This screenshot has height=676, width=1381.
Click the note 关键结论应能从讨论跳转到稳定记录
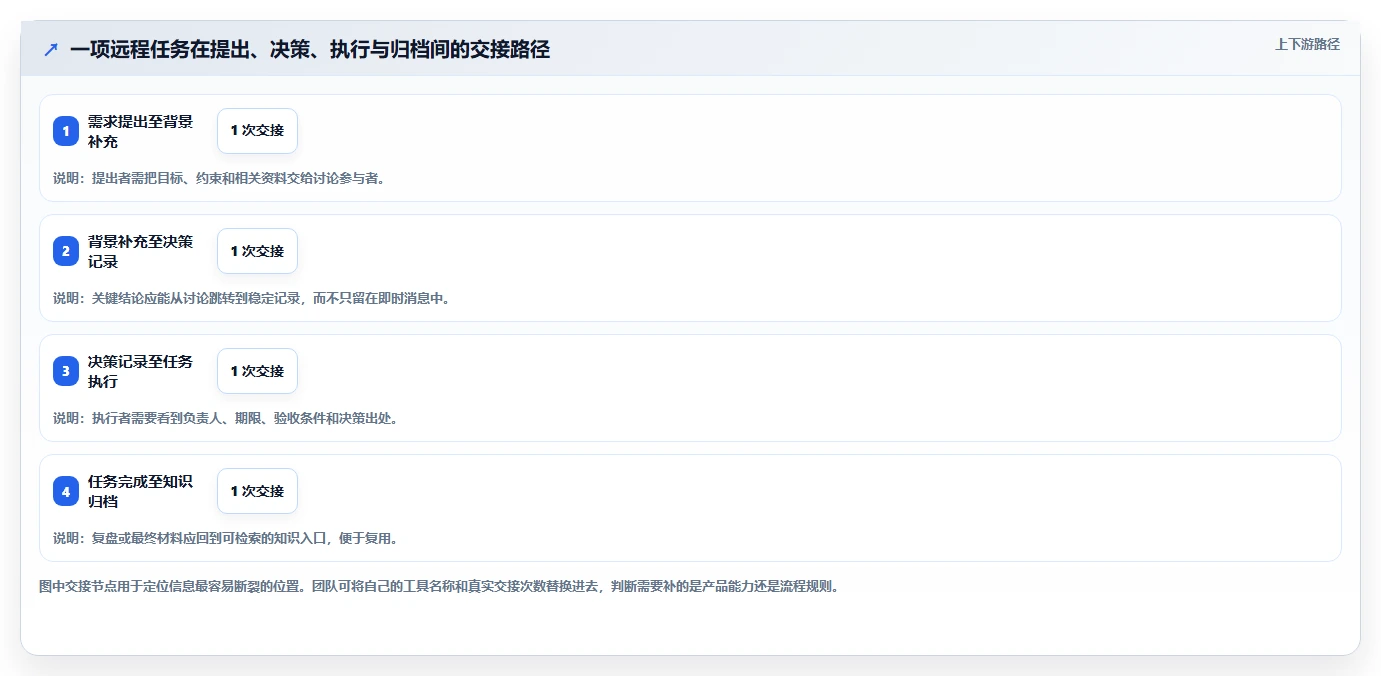pos(198,298)
